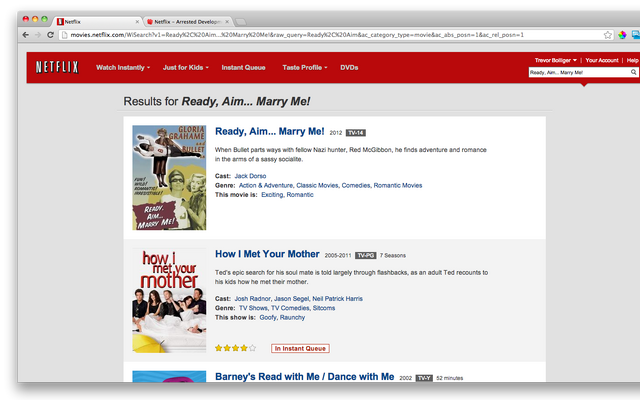Bookmark page with star icon
The image size is (640, 400).
[x=608, y=35]
